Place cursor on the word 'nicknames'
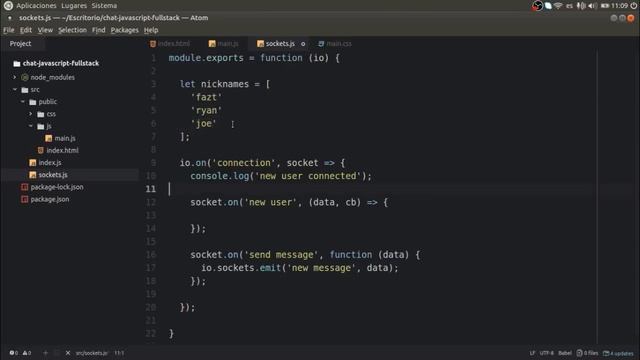640x360 pixels. pyautogui.click(x=224, y=84)
